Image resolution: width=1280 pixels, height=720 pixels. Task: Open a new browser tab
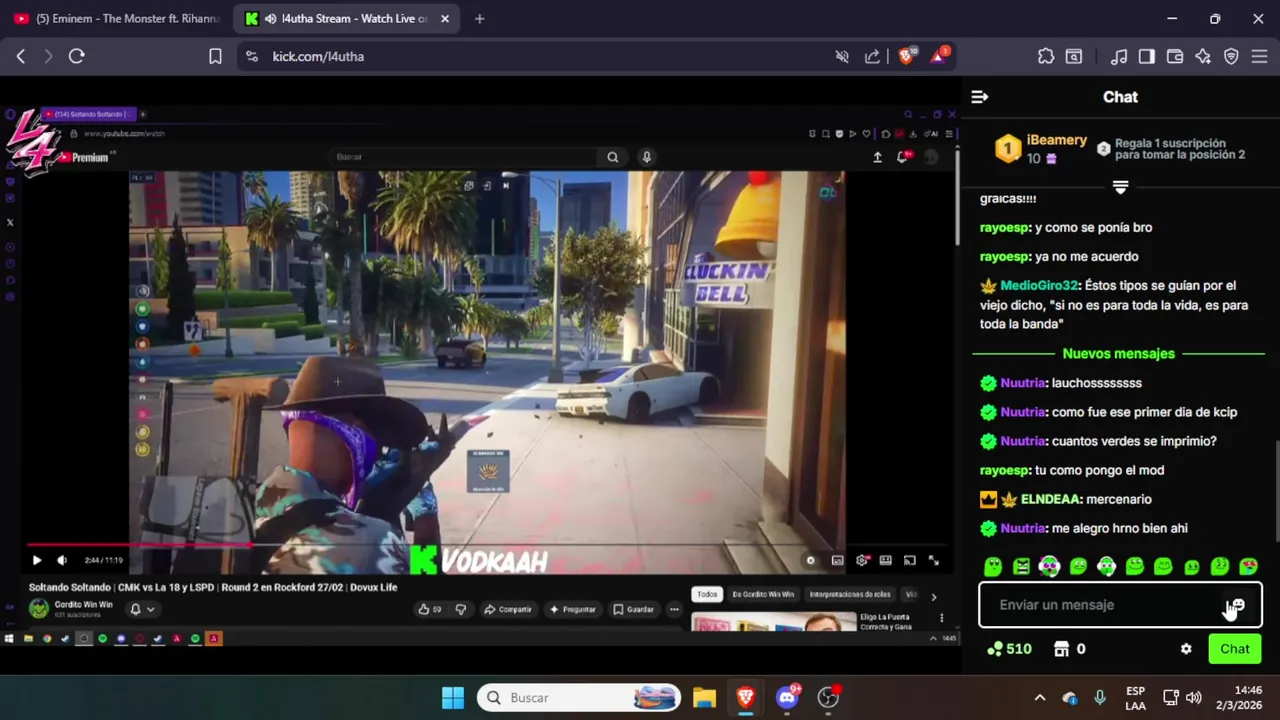tap(480, 18)
